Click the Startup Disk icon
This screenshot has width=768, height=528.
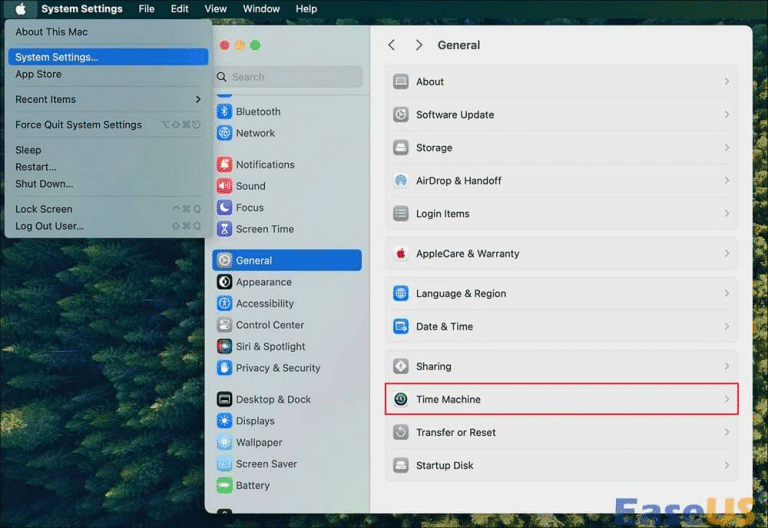(x=401, y=466)
